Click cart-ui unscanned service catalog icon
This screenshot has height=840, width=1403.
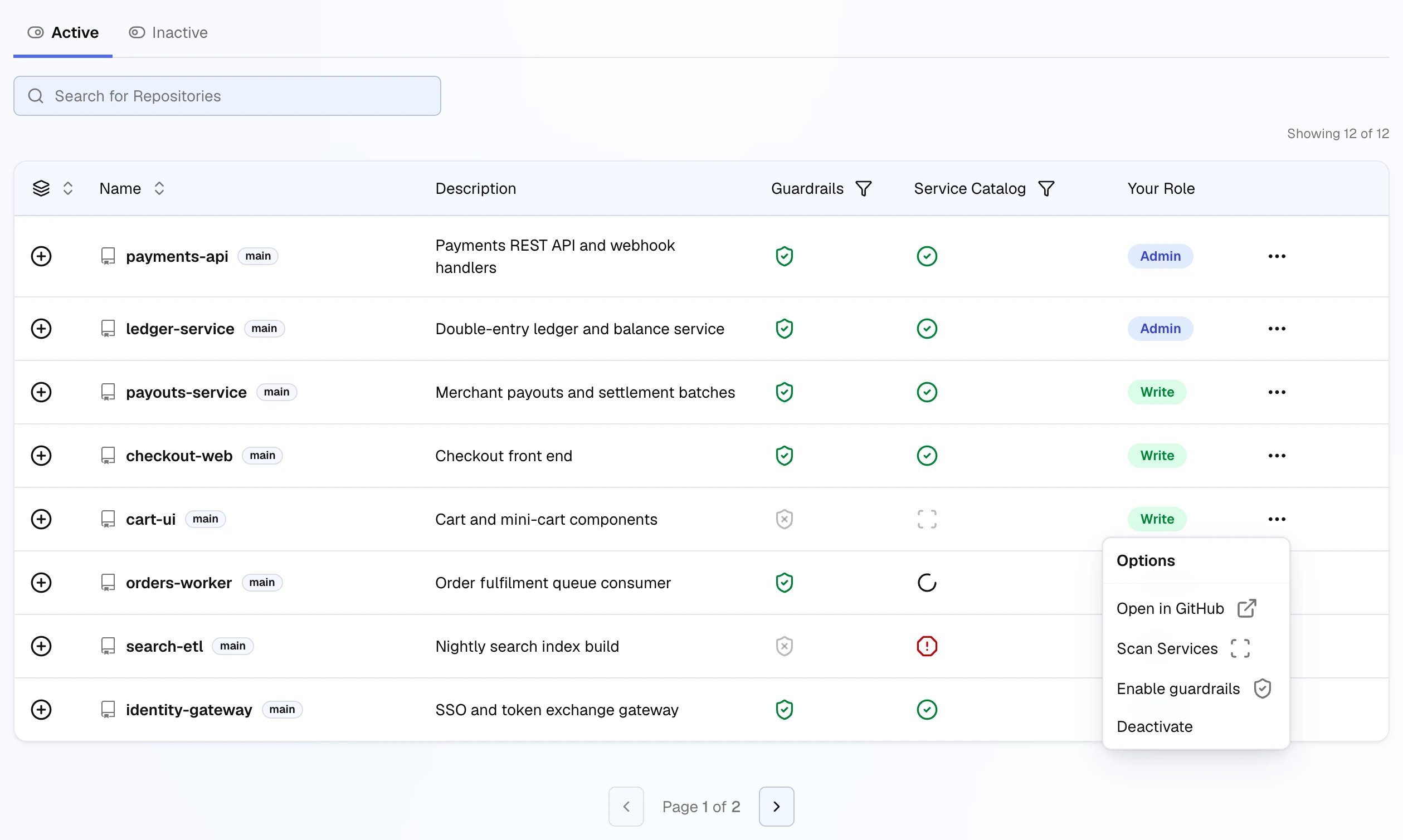click(926, 519)
